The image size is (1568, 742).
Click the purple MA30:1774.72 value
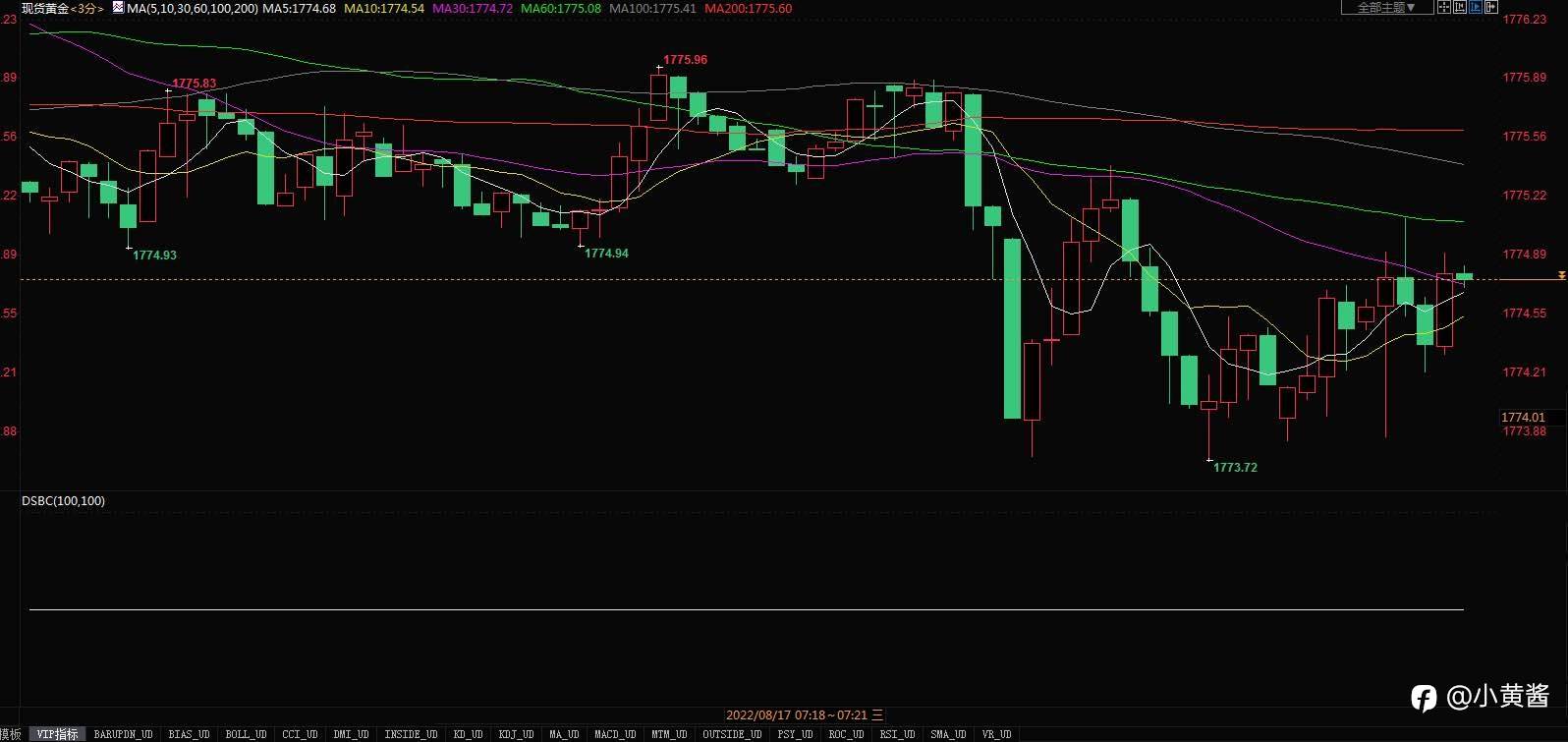pyautogui.click(x=473, y=8)
